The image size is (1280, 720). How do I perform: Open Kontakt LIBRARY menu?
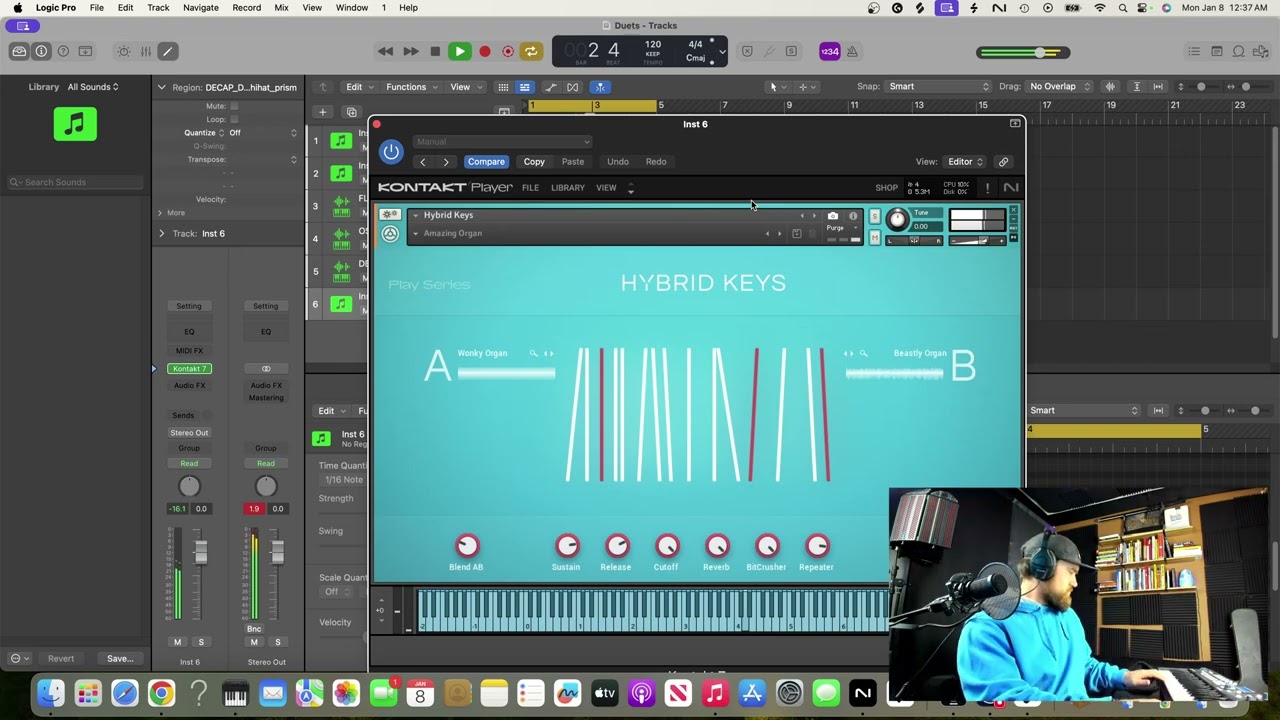(x=568, y=188)
